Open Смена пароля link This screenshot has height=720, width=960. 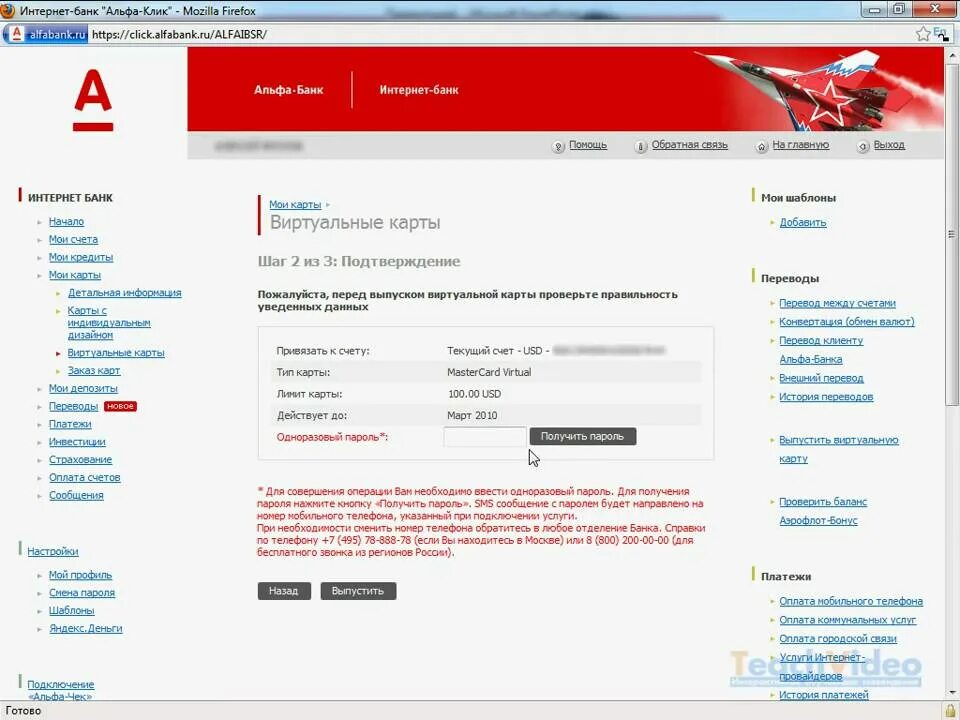81,593
